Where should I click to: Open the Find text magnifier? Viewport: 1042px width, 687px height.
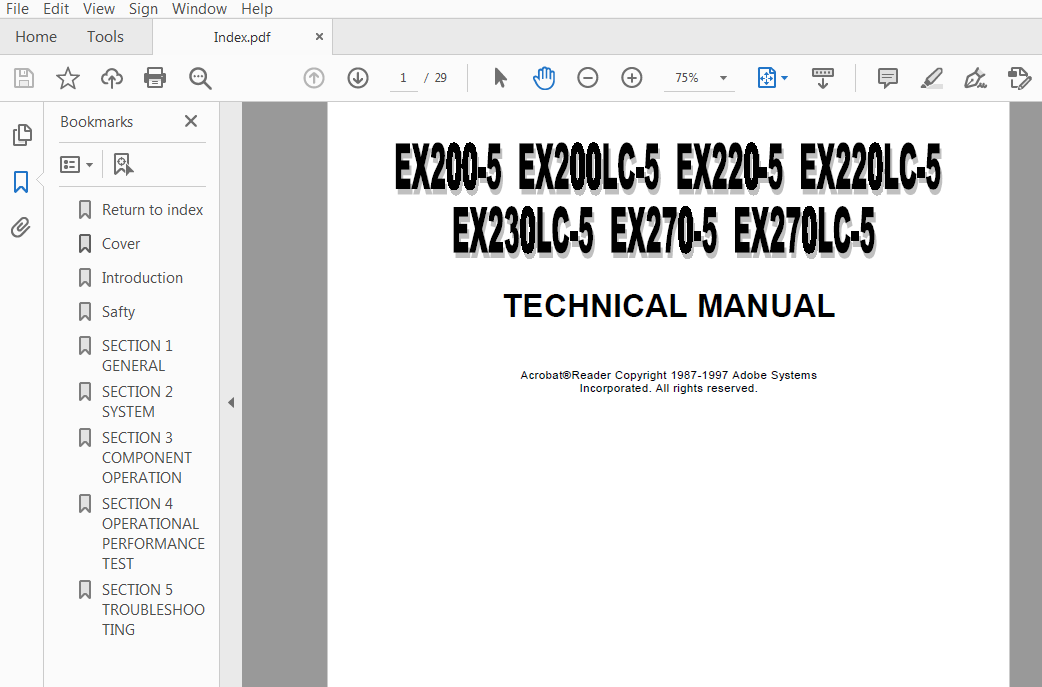click(x=199, y=78)
